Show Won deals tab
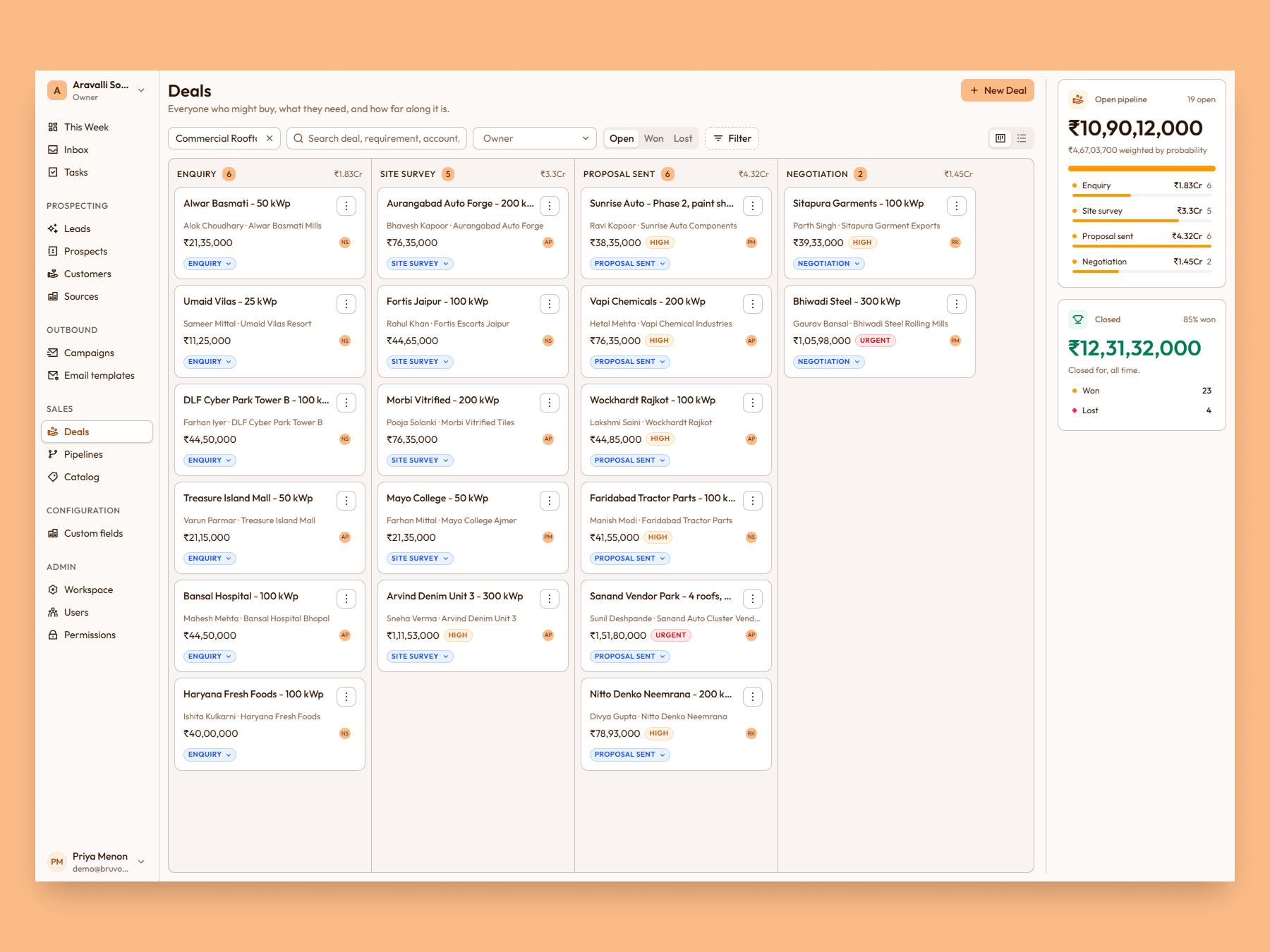 point(653,138)
